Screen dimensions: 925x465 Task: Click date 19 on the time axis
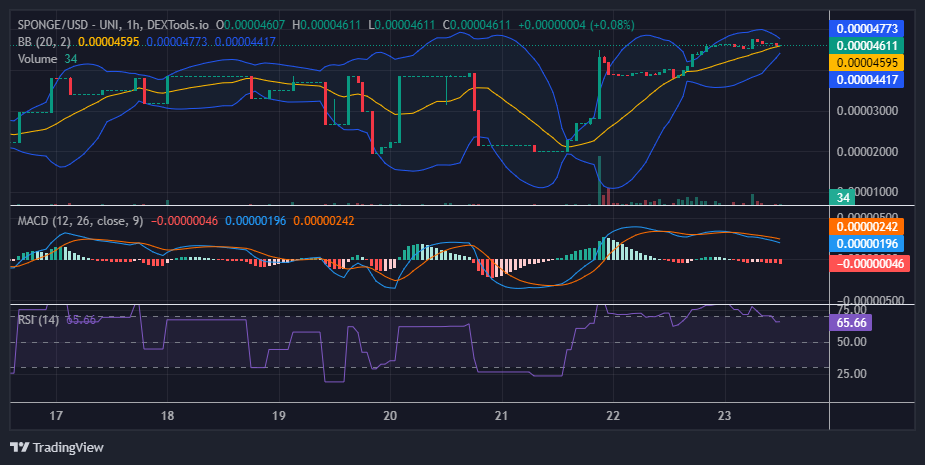click(x=278, y=415)
